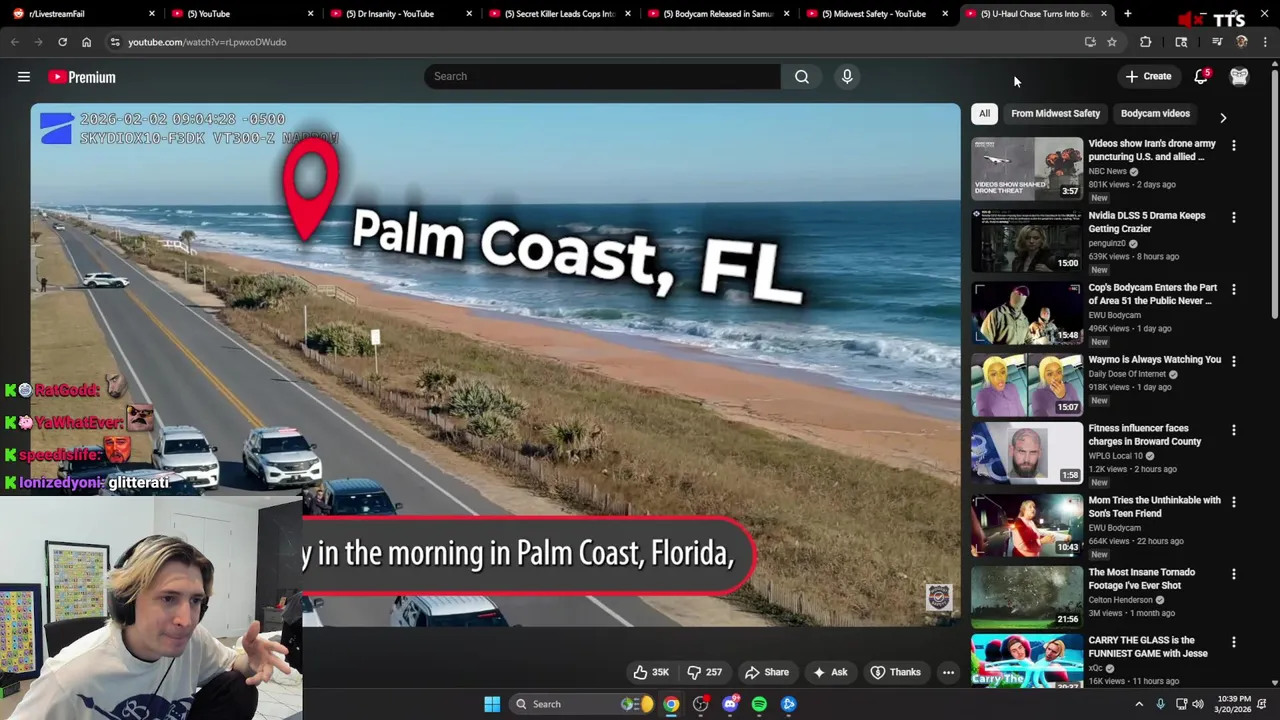
Task: Reload the current page
Action: (x=62, y=42)
